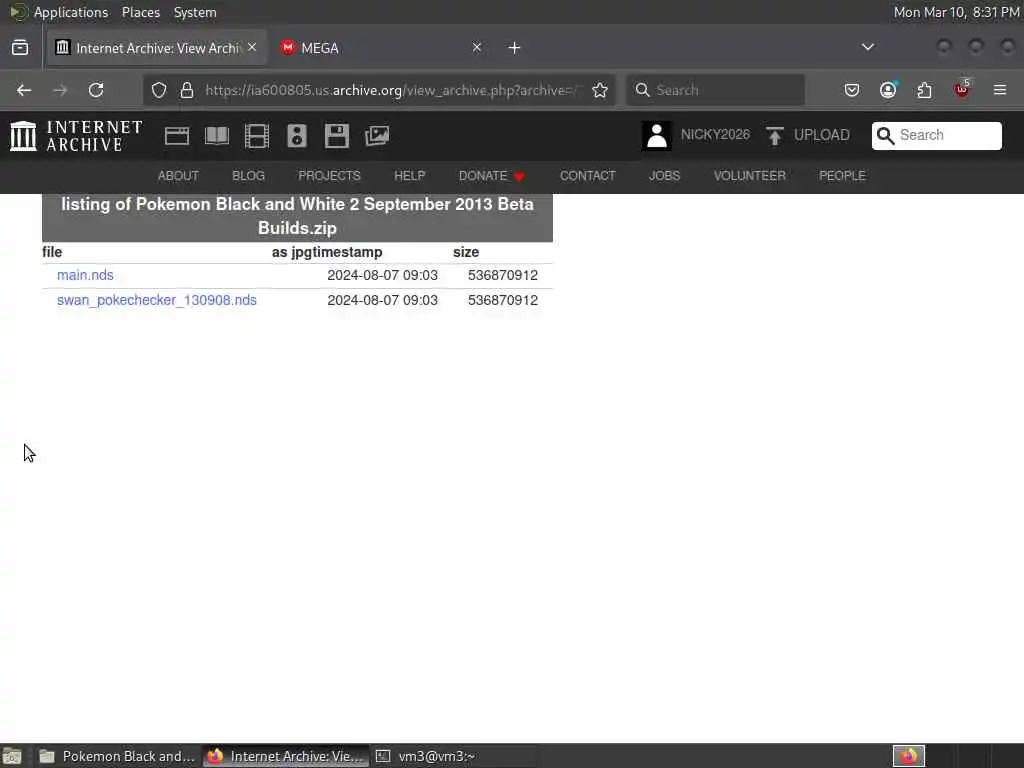Open the Software floppy disk icon
The image size is (1024, 768).
[337, 136]
